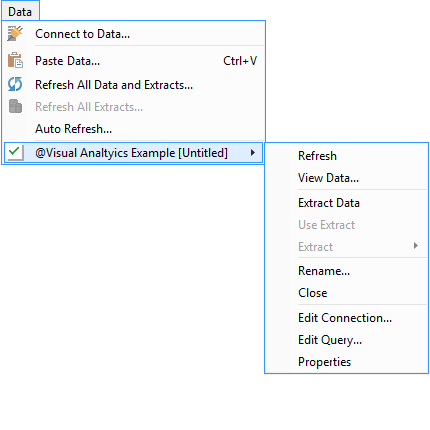Viewport: 430px width, 430px height.
Task: Click the Connect to Data plug icon
Action: pyautogui.click(x=15, y=34)
